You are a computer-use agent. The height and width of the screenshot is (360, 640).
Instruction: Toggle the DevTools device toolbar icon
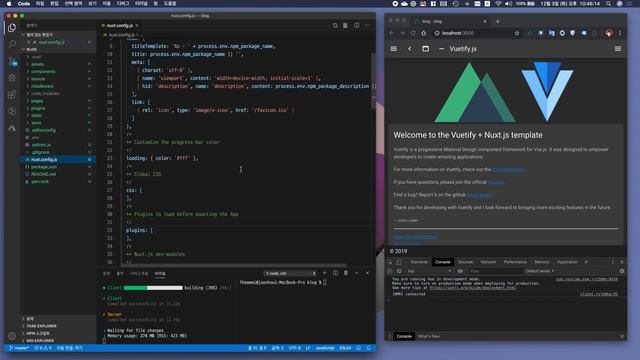(x=399, y=262)
